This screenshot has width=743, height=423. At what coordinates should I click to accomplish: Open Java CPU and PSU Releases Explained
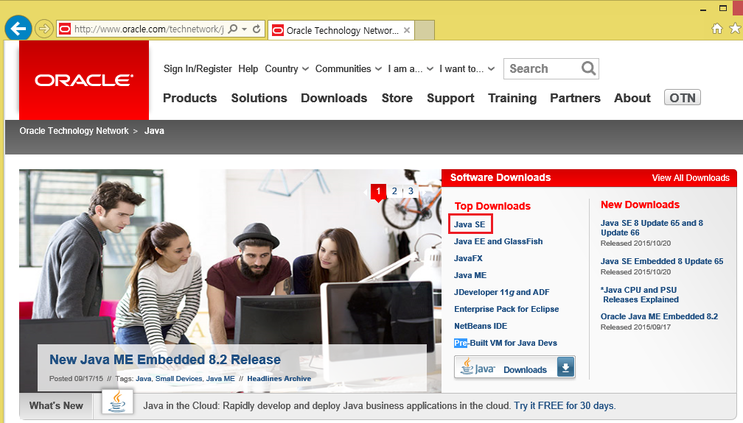640,295
